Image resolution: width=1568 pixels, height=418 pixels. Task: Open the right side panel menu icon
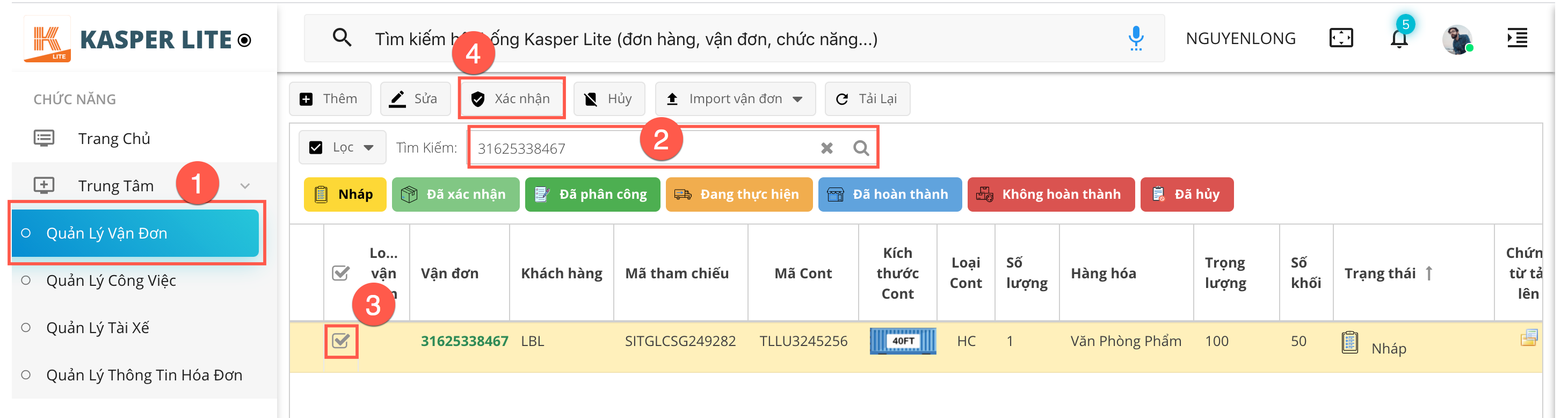click(x=1517, y=38)
